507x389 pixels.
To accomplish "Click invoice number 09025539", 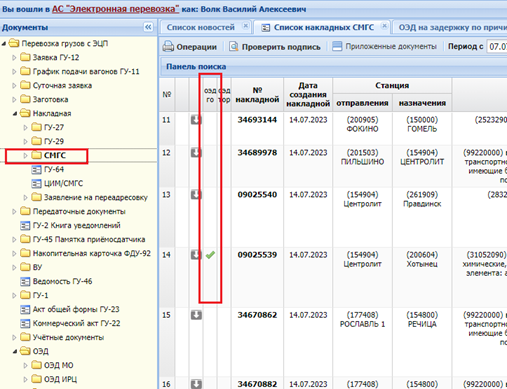I will coord(257,255).
